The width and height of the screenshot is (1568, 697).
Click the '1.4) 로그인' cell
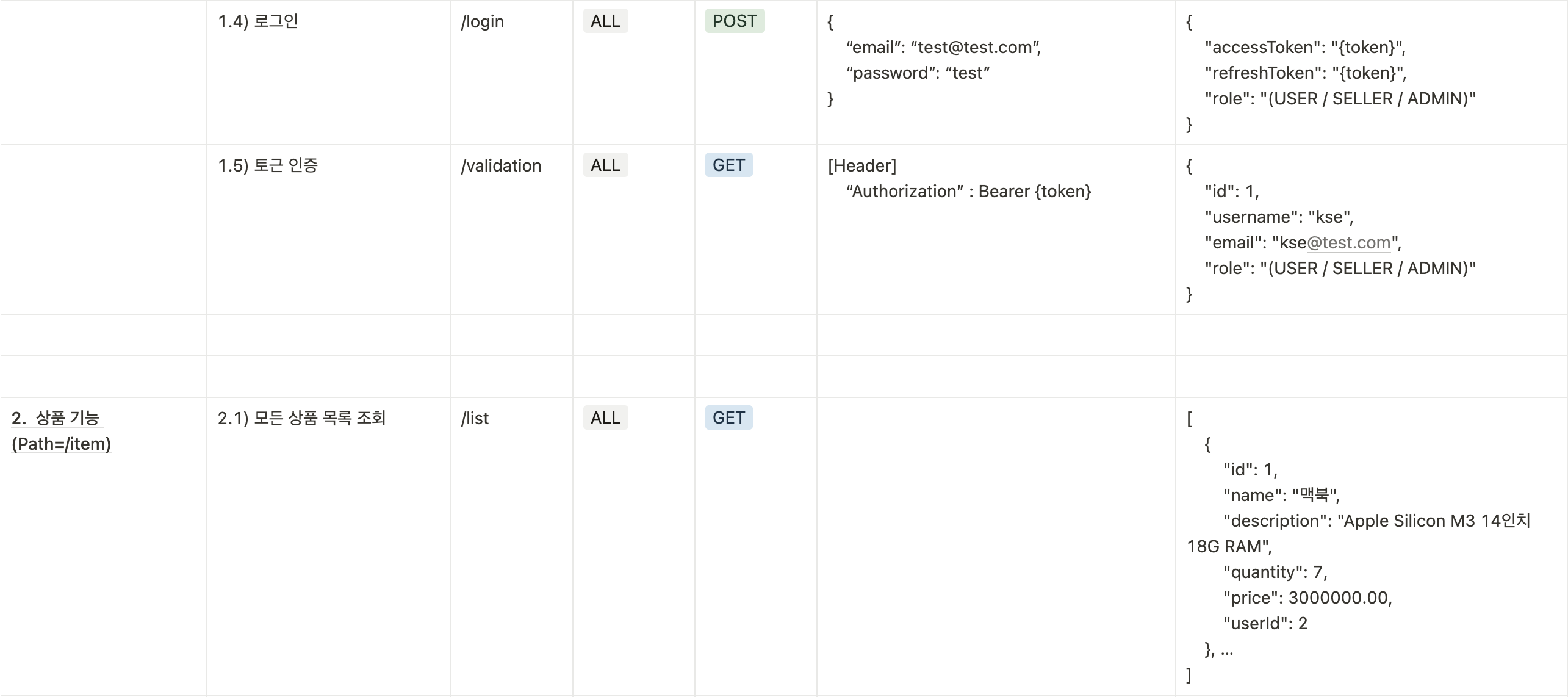pos(258,21)
